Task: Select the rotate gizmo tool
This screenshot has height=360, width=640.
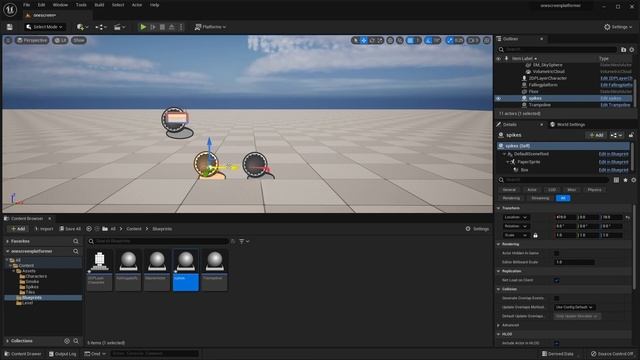Action: pos(372,40)
